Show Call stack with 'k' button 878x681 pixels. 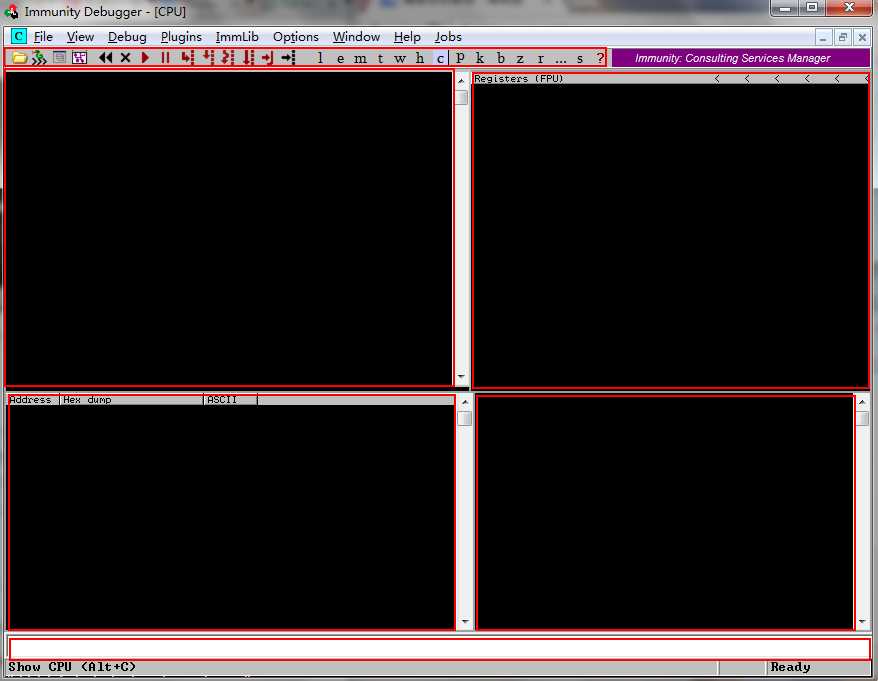[480, 58]
